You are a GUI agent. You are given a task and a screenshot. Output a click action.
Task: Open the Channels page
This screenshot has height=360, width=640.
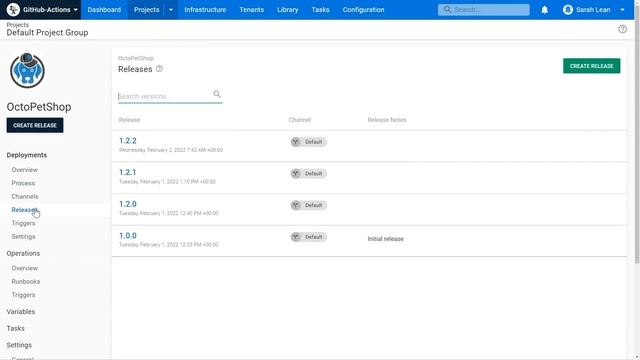(x=24, y=196)
